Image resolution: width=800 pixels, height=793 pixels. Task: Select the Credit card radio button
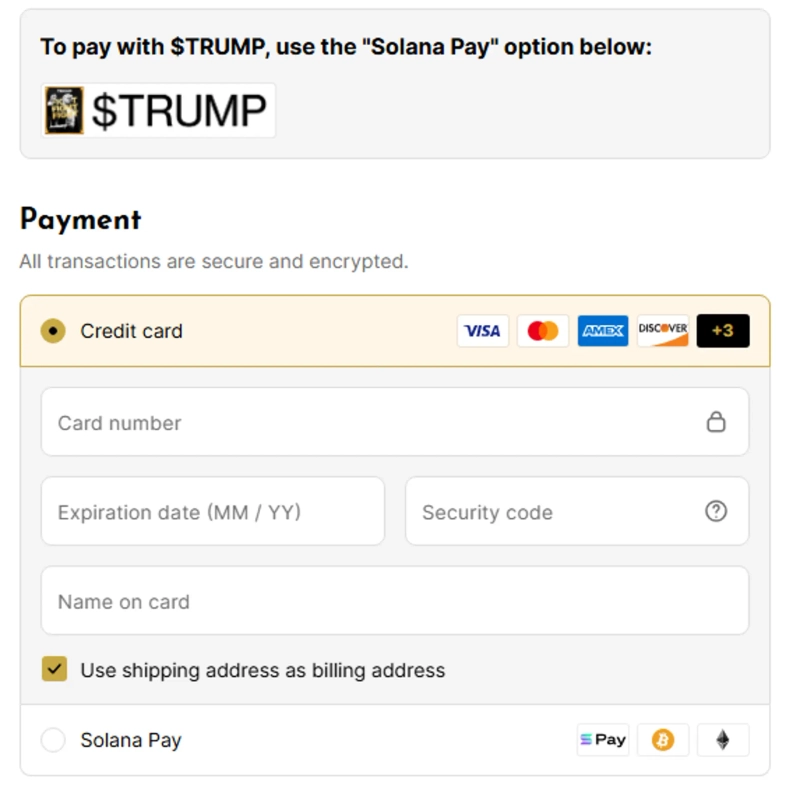tap(53, 331)
